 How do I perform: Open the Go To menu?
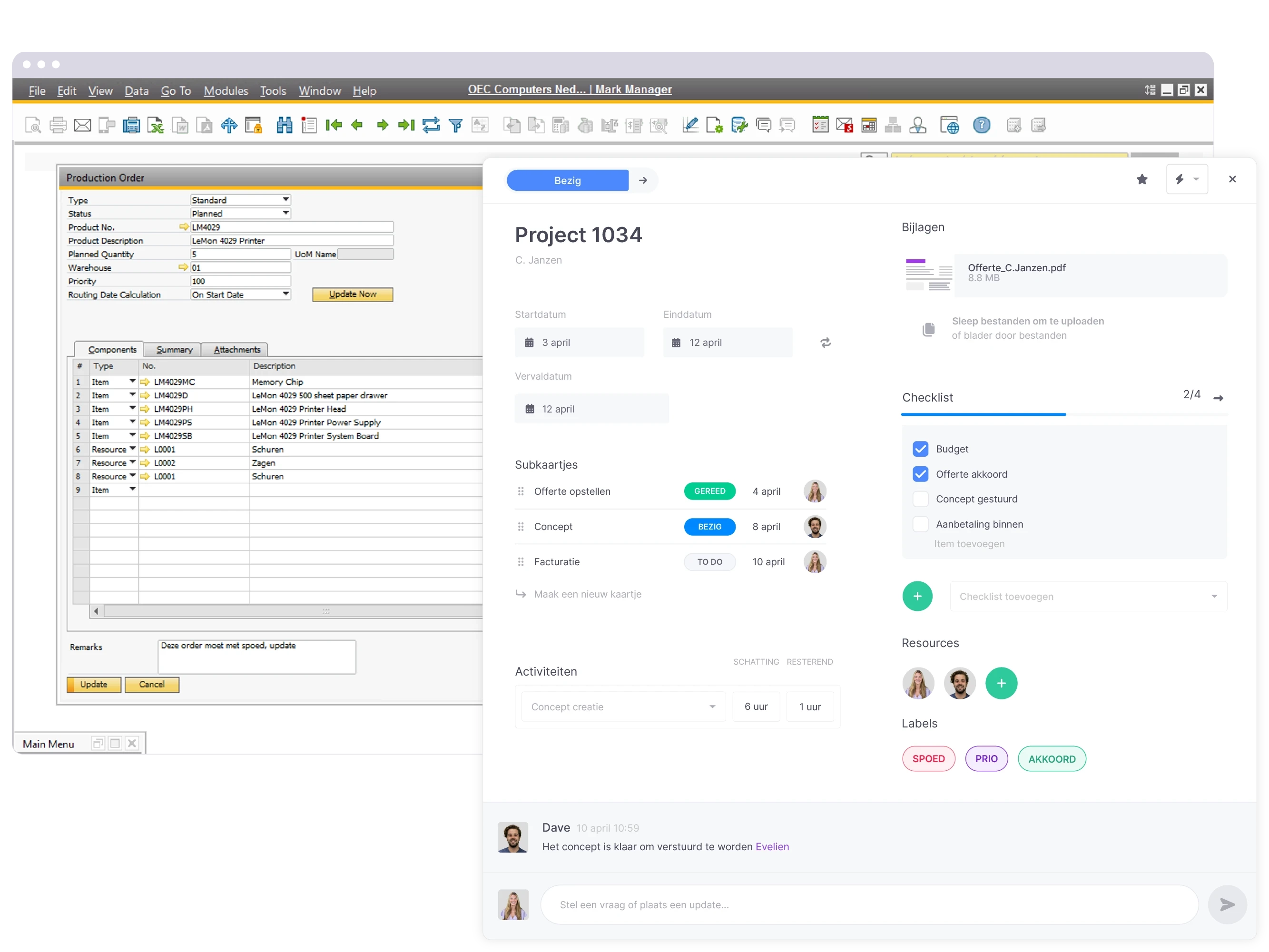[176, 90]
